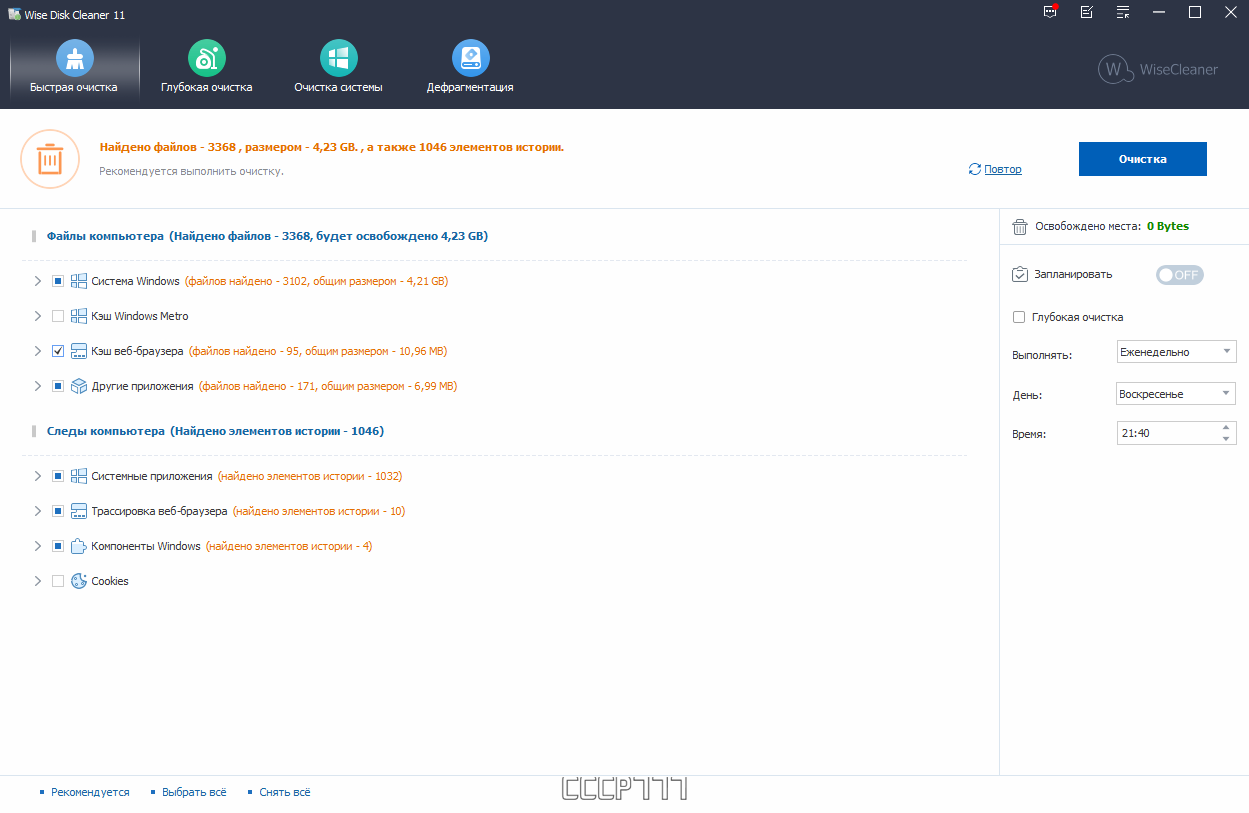This screenshot has height=813, width=1249.
Task: Open the Быстрая очистка tab
Action: [74, 67]
